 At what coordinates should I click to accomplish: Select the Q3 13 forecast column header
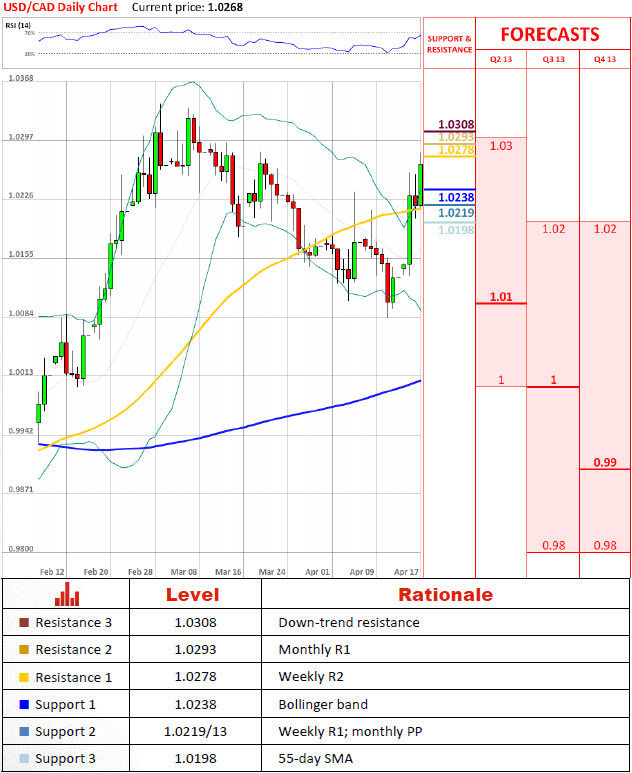pyautogui.click(x=553, y=59)
